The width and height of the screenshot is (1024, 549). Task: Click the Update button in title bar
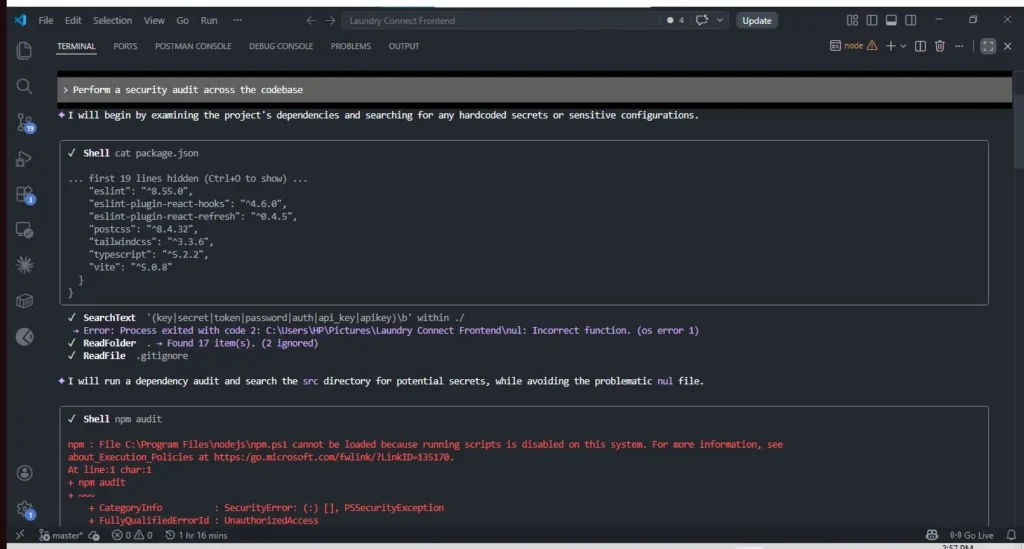(756, 20)
